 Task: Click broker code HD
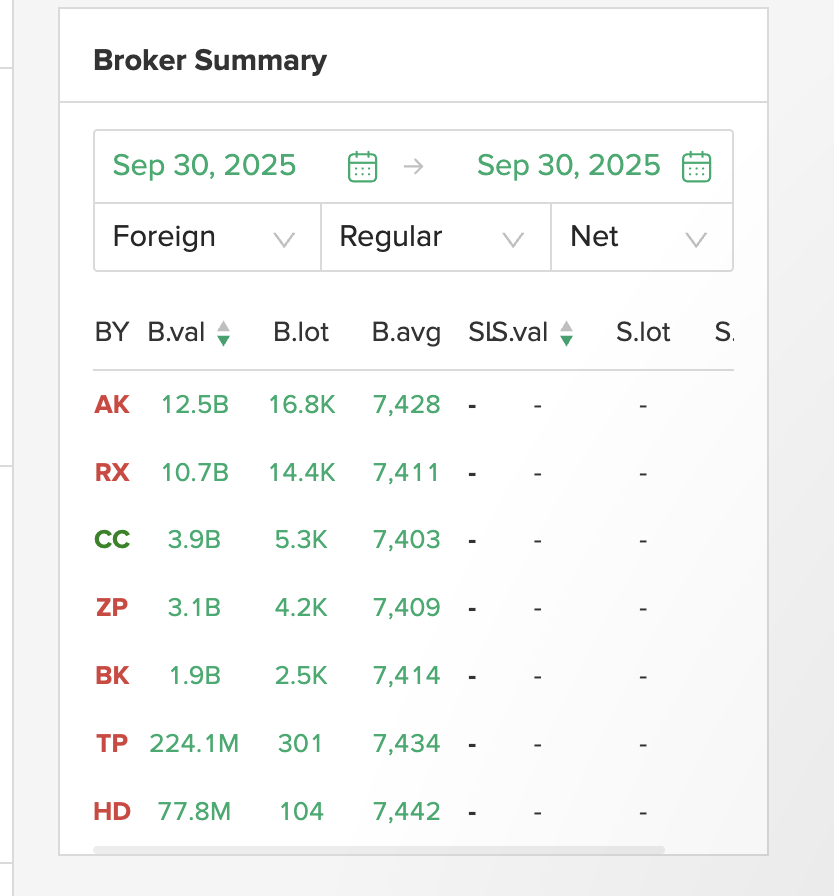[x=112, y=811]
